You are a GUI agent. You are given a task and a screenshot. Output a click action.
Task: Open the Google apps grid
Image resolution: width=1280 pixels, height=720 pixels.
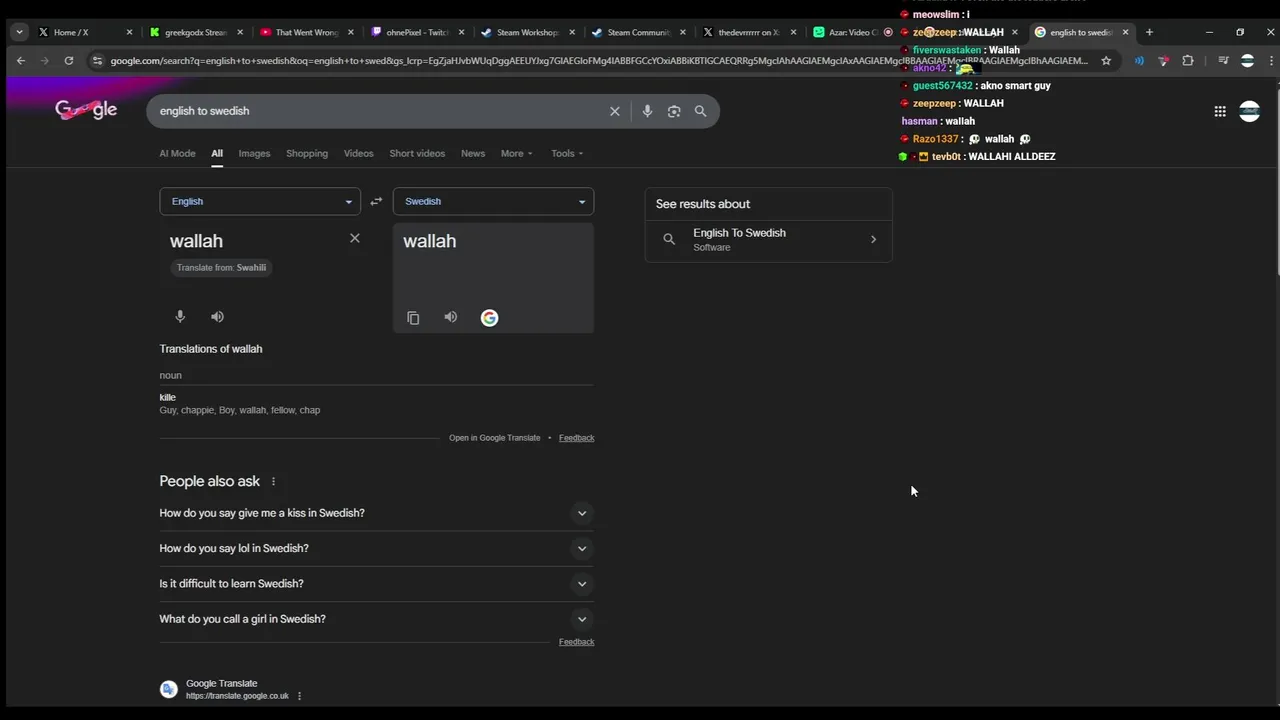tap(1220, 111)
